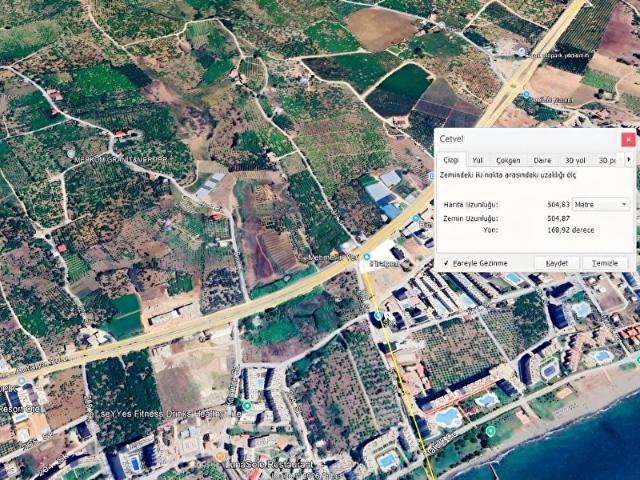
Task: Switch to the Çokgen tab
Action: click(x=508, y=160)
